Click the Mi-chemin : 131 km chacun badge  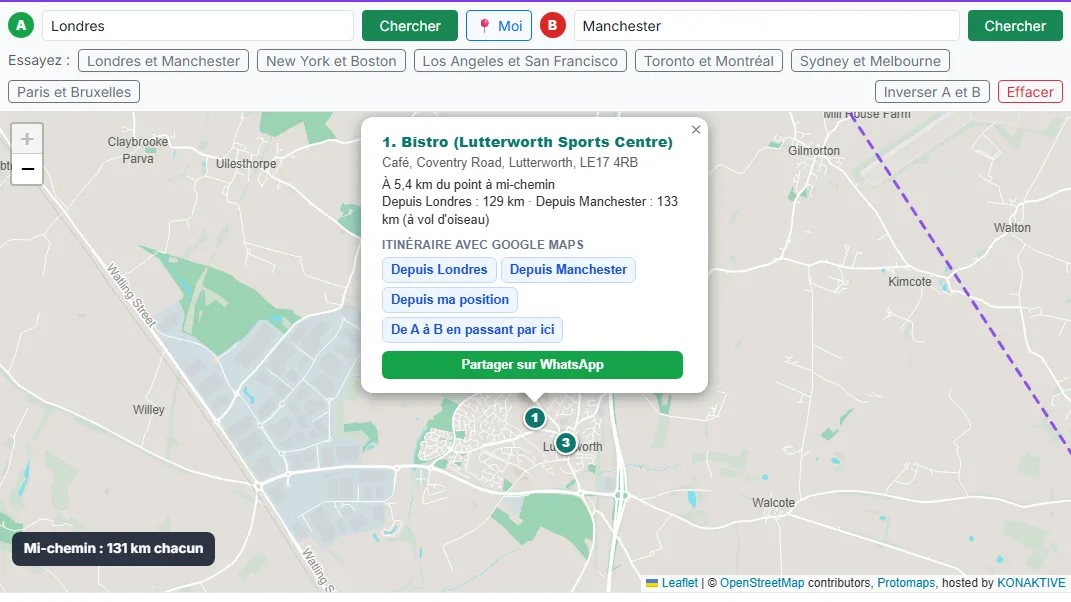pos(113,549)
